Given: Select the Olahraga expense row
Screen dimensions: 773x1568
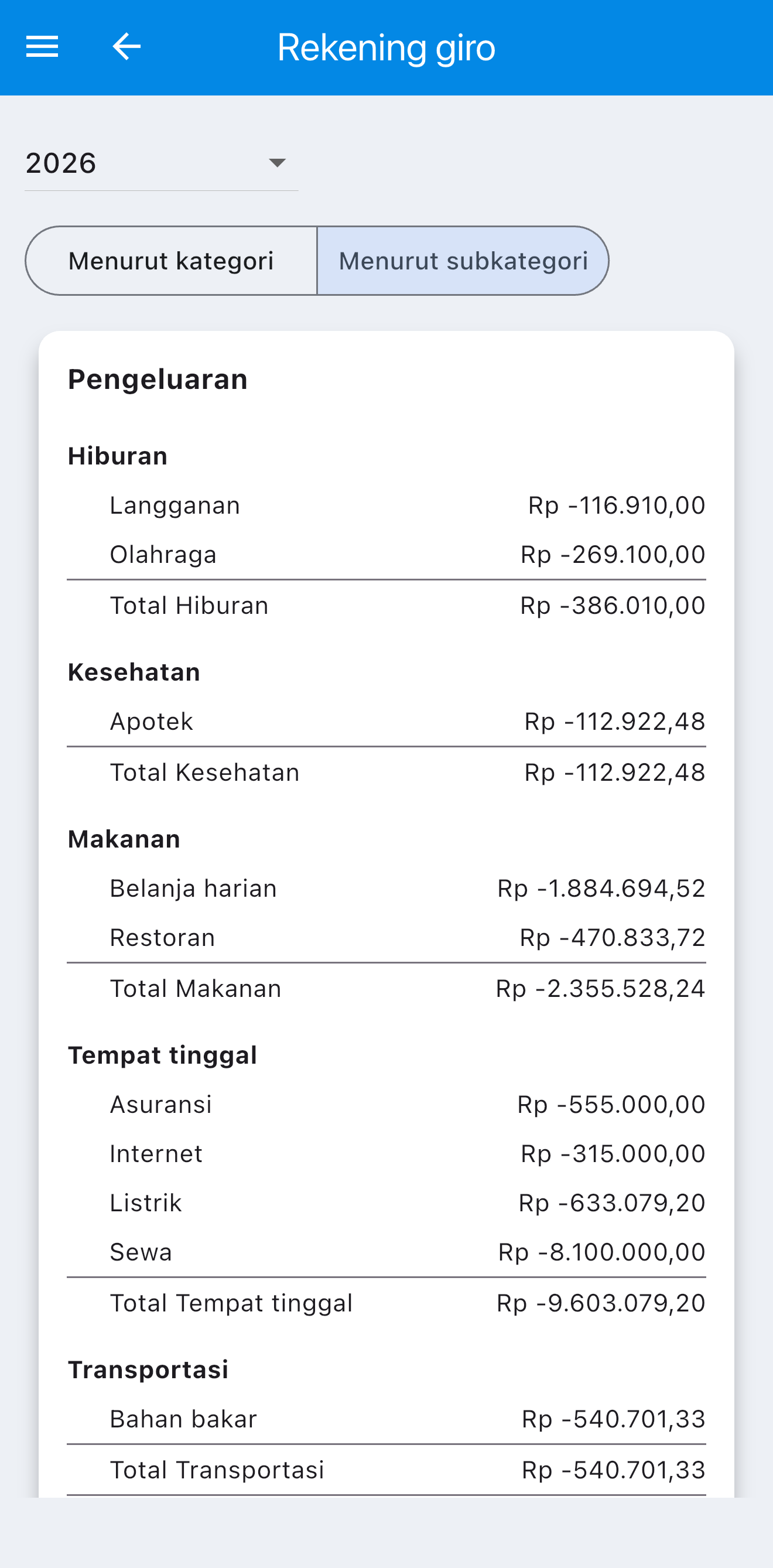Looking at the screenshot, I should pyautogui.click(x=386, y=555).
